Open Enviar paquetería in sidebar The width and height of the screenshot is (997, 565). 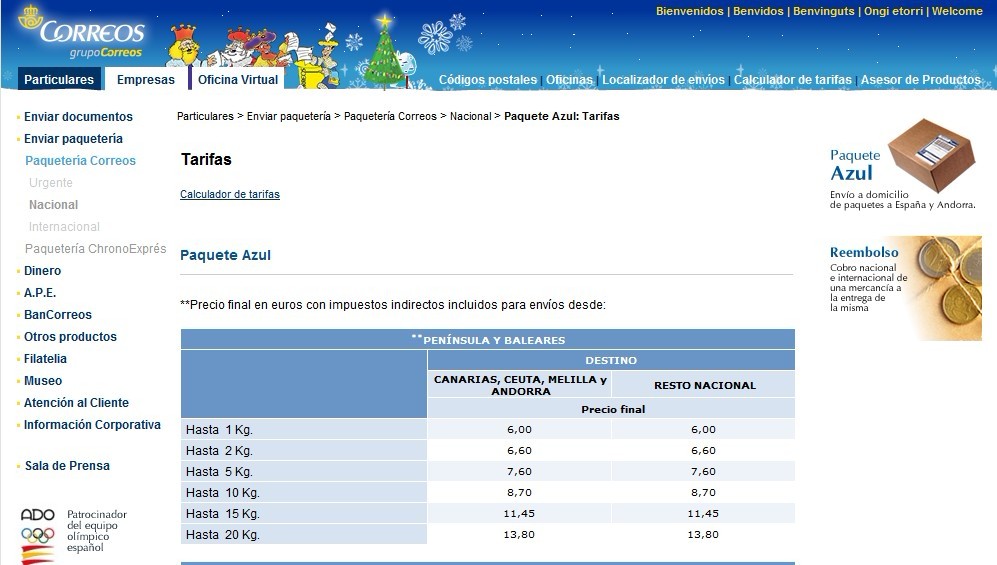(73, 139)
